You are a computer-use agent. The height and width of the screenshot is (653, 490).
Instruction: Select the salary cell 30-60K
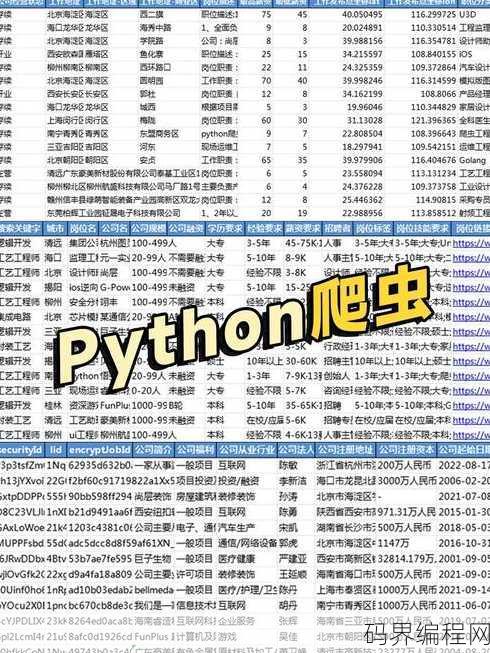pos(301,361)
